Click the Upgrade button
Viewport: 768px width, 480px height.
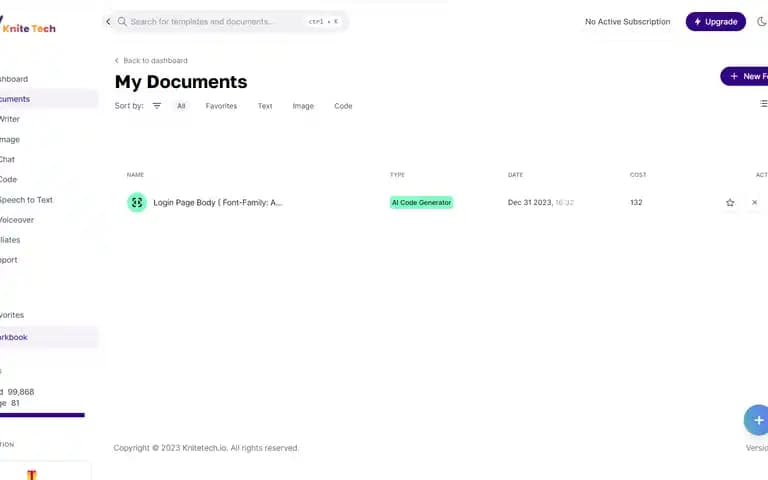(x=716, y=22)
